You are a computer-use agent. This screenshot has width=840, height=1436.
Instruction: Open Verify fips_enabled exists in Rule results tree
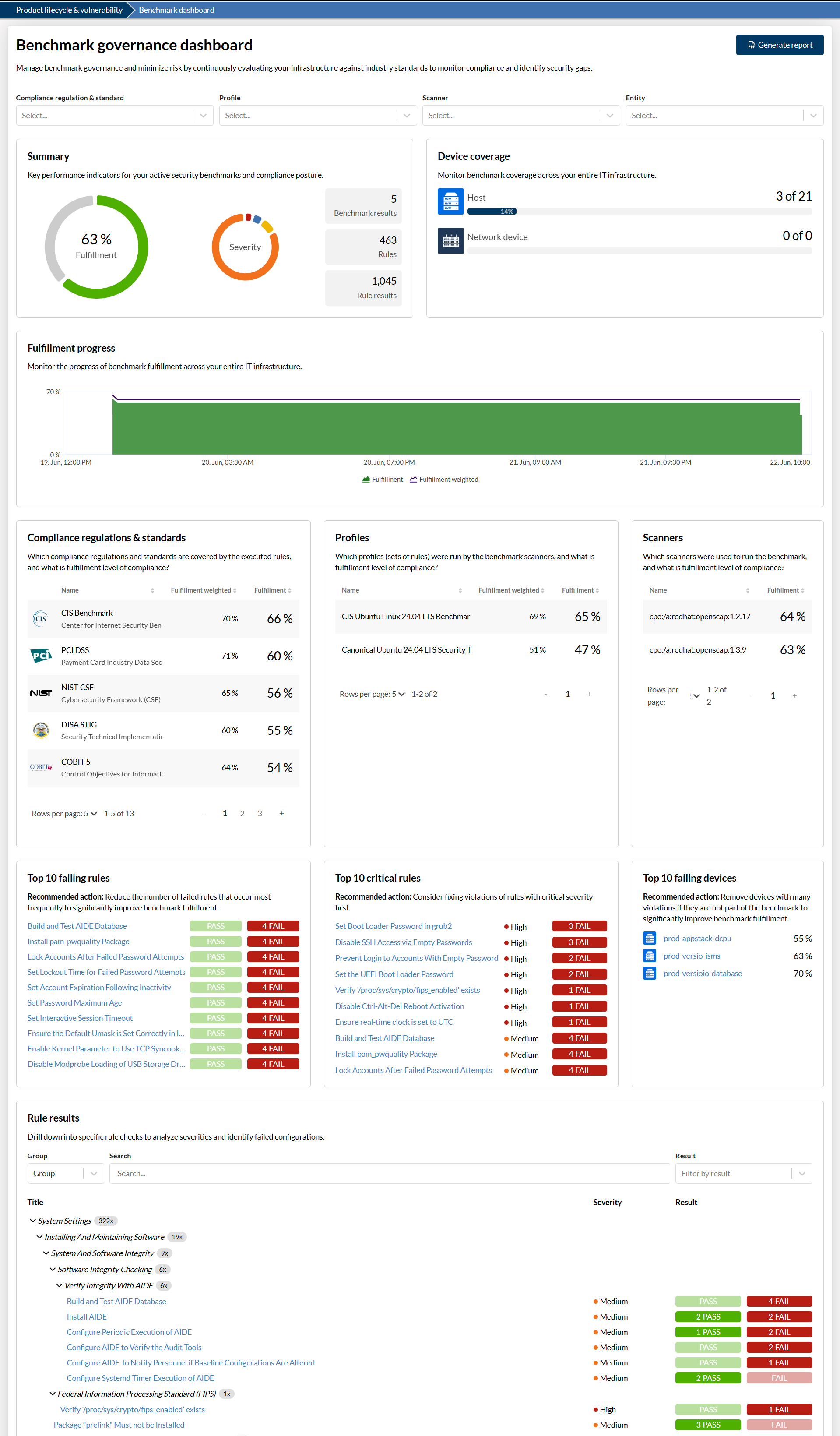(x=133, y=1409)
